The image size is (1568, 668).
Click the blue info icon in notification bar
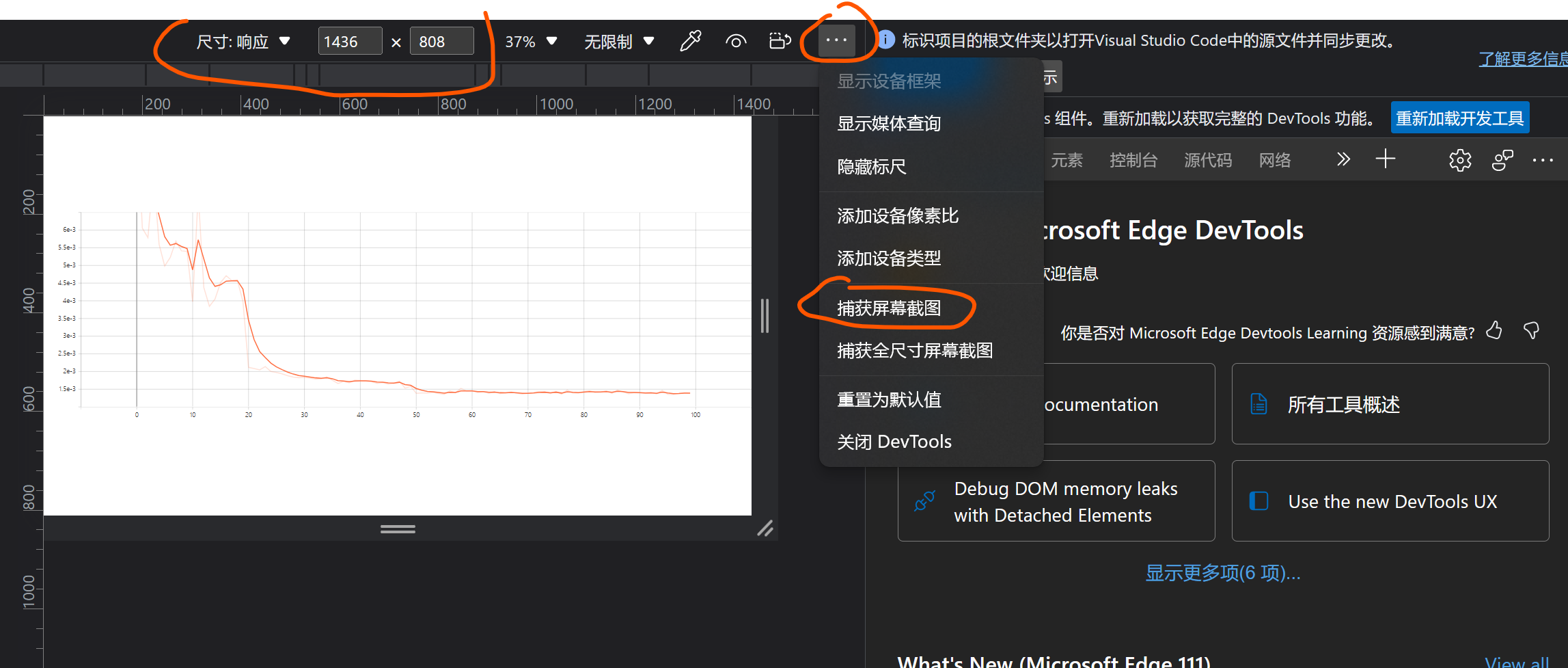(885, 40)
